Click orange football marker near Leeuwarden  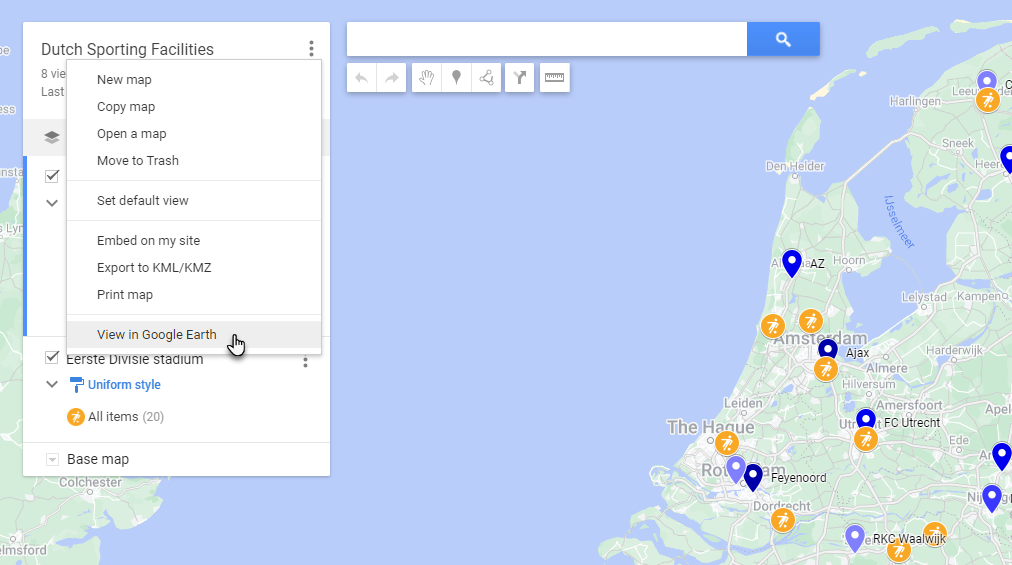[x=987, y=100]
